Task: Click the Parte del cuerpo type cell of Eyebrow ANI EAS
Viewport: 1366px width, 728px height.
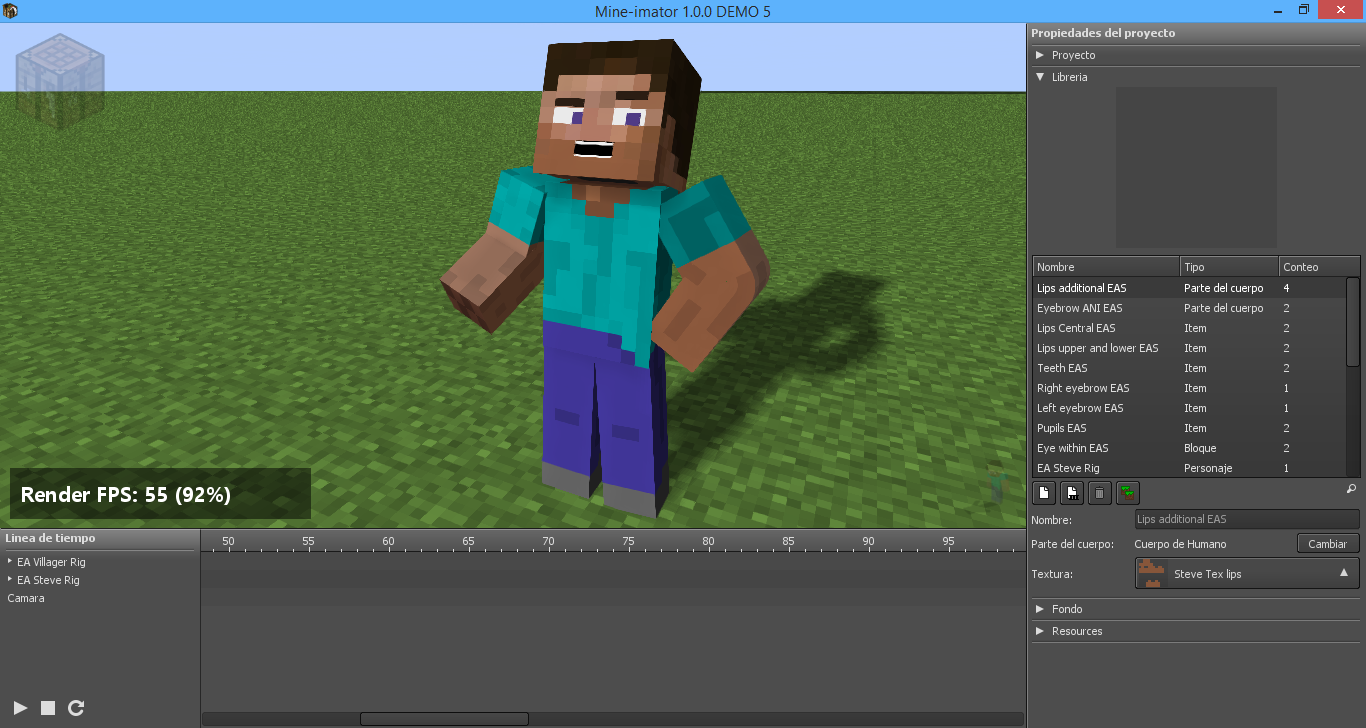Action: point(1223,308)
